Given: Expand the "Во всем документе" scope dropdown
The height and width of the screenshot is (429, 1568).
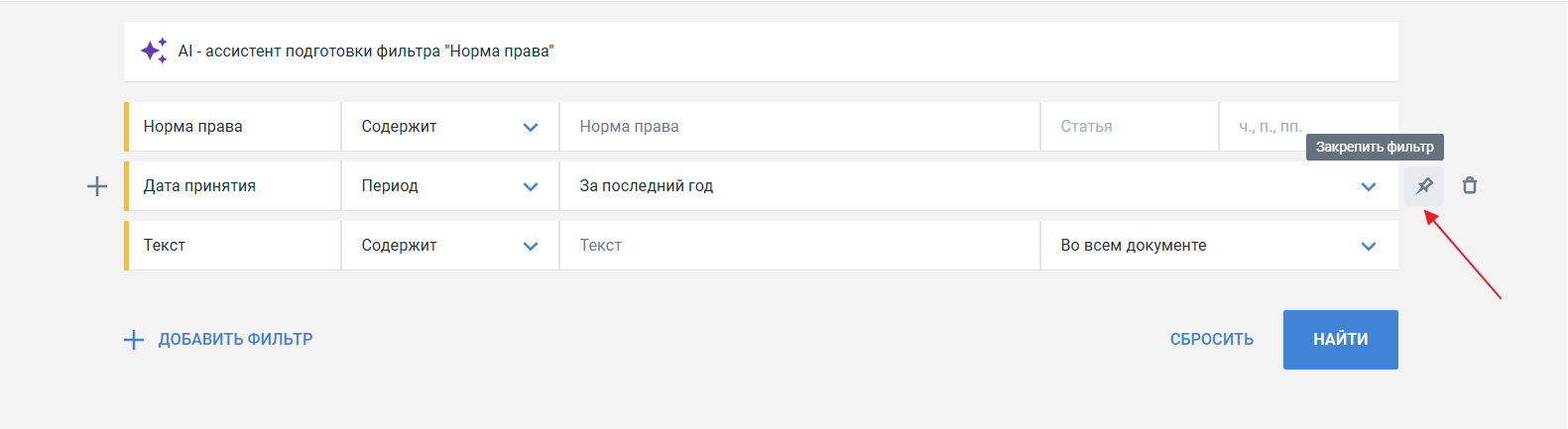Looking at the screenshot, I should point(1218,246).
